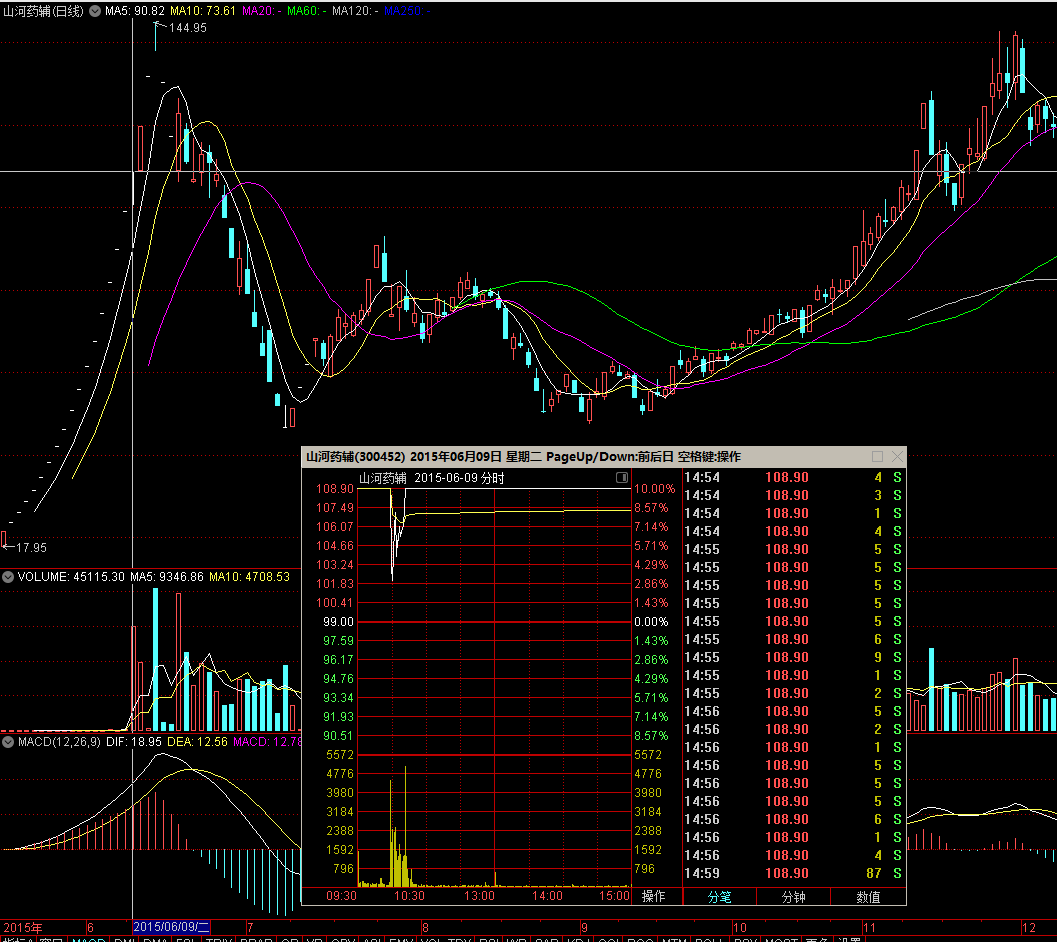Click the 2015年 label on the time axis
This screenshot has width=1057, height=942.
23,927
